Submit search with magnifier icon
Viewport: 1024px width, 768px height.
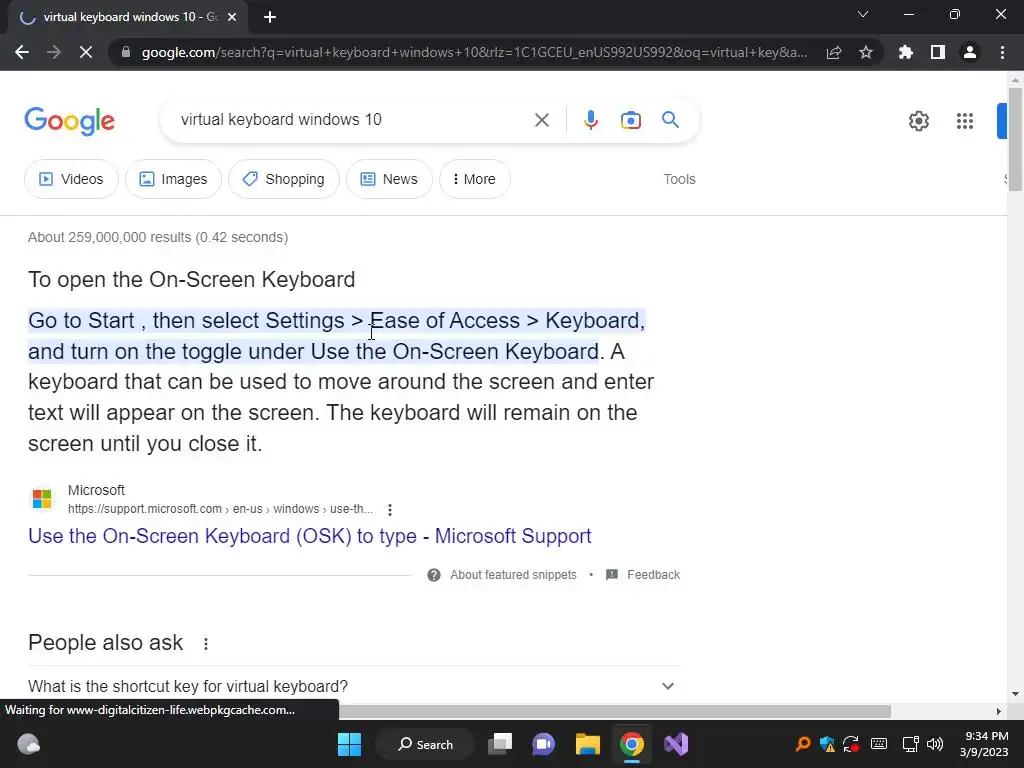tap(670, 120)
